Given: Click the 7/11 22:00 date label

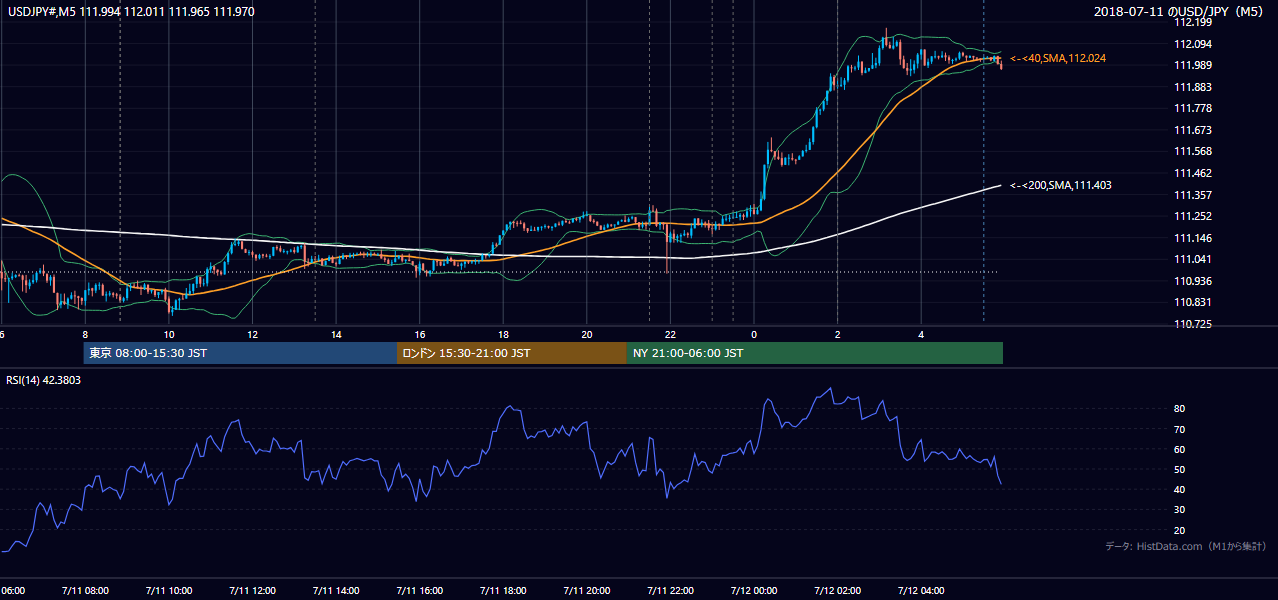Looking at the screenshot, I should coord(670,591).
